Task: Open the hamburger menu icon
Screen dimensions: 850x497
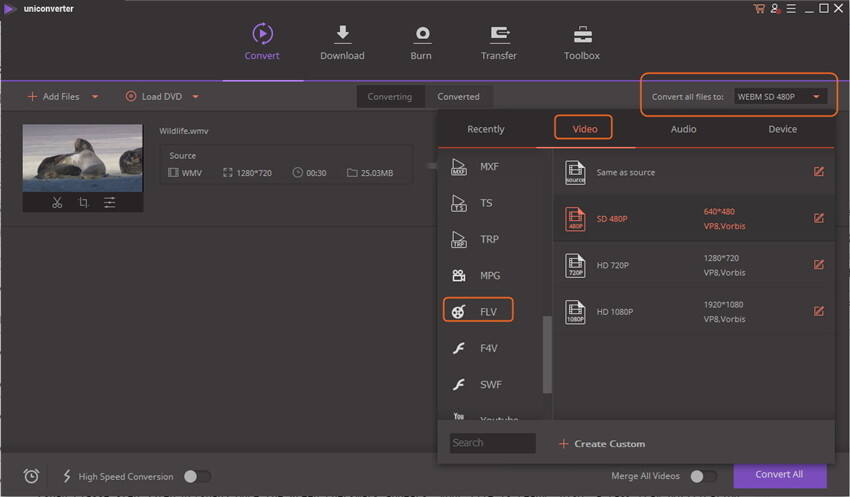Action: [791, 8]
